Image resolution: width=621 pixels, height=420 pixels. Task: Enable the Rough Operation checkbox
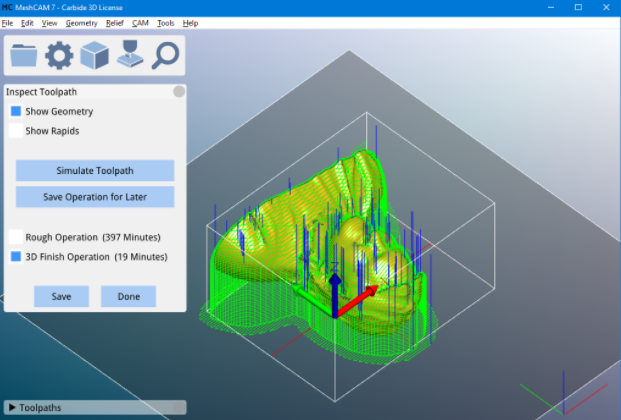(16, 237)
